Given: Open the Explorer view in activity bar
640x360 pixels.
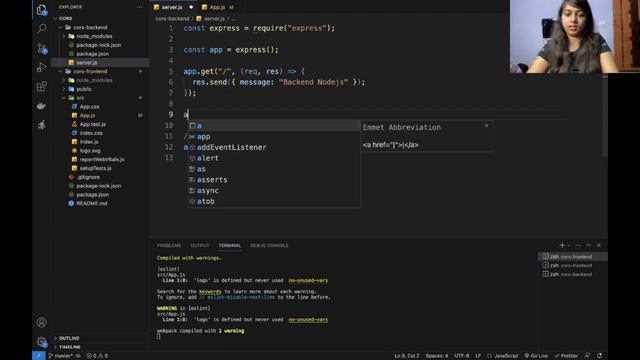Looking at the screenshot, I should point(41,10).
